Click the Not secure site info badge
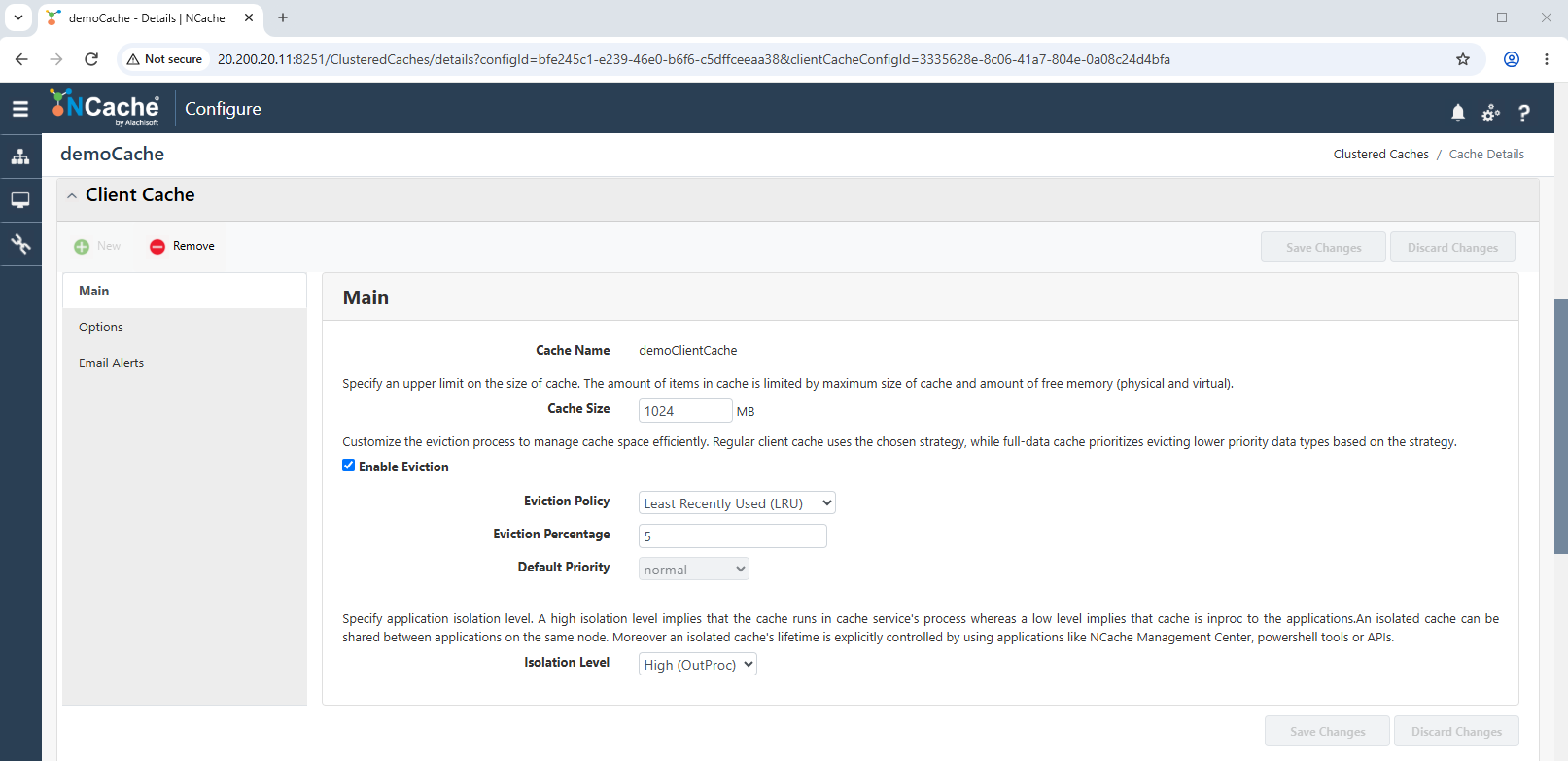The image size is (1568, 761). [165, 59]
